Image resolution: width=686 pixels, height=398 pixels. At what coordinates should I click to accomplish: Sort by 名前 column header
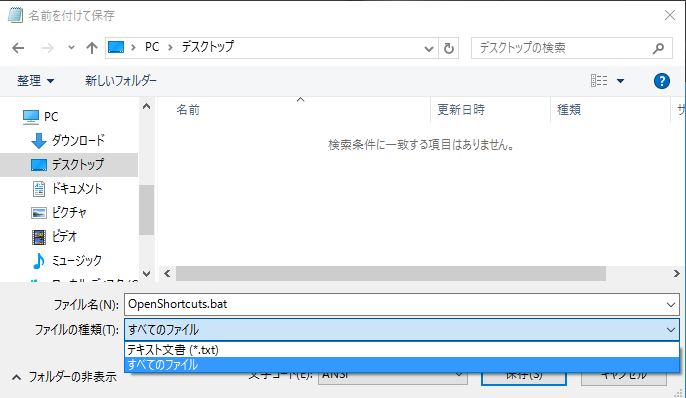click(188, 110)
